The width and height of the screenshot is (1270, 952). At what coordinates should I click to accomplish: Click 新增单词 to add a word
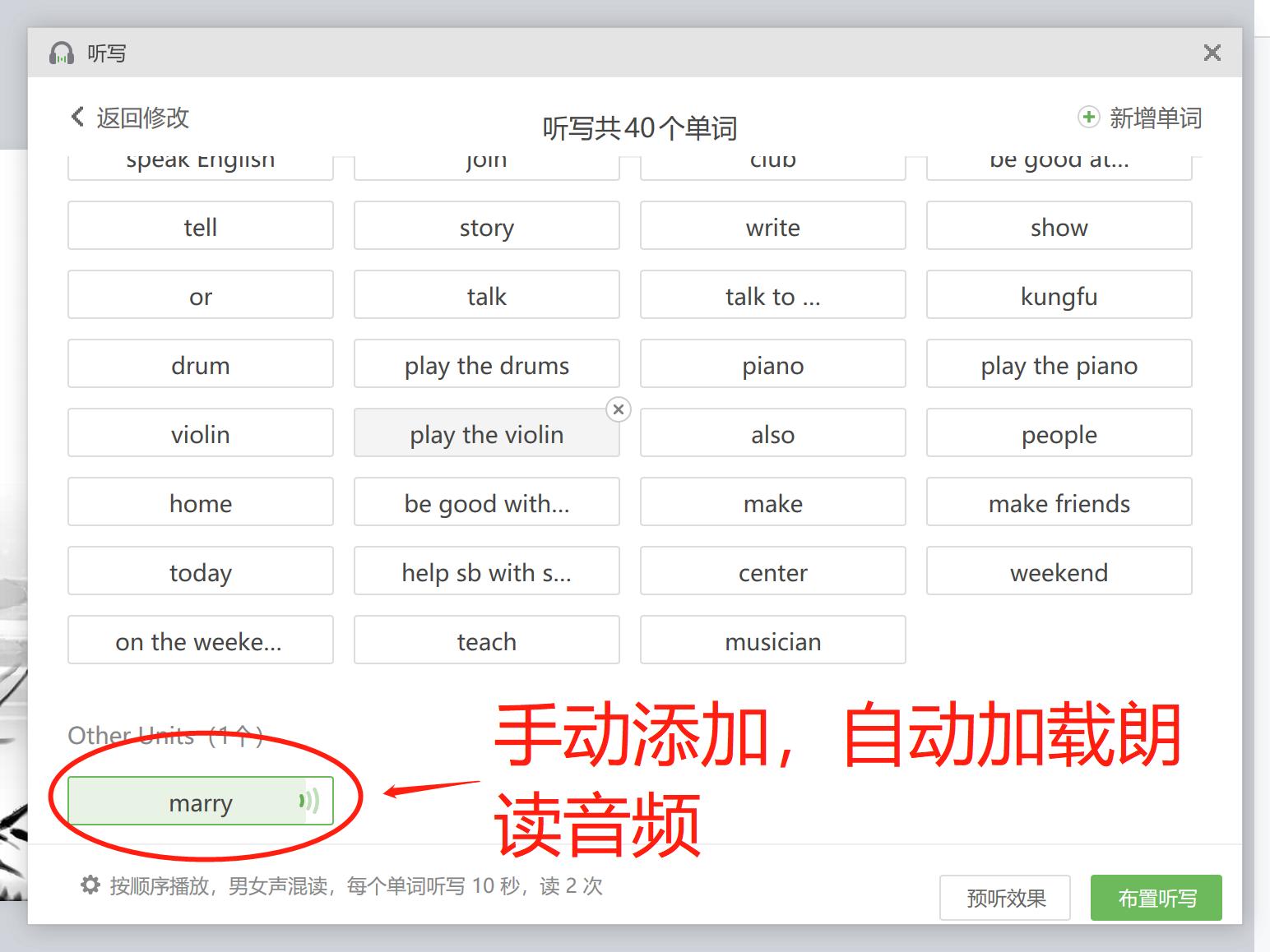tap(1156, 118)
